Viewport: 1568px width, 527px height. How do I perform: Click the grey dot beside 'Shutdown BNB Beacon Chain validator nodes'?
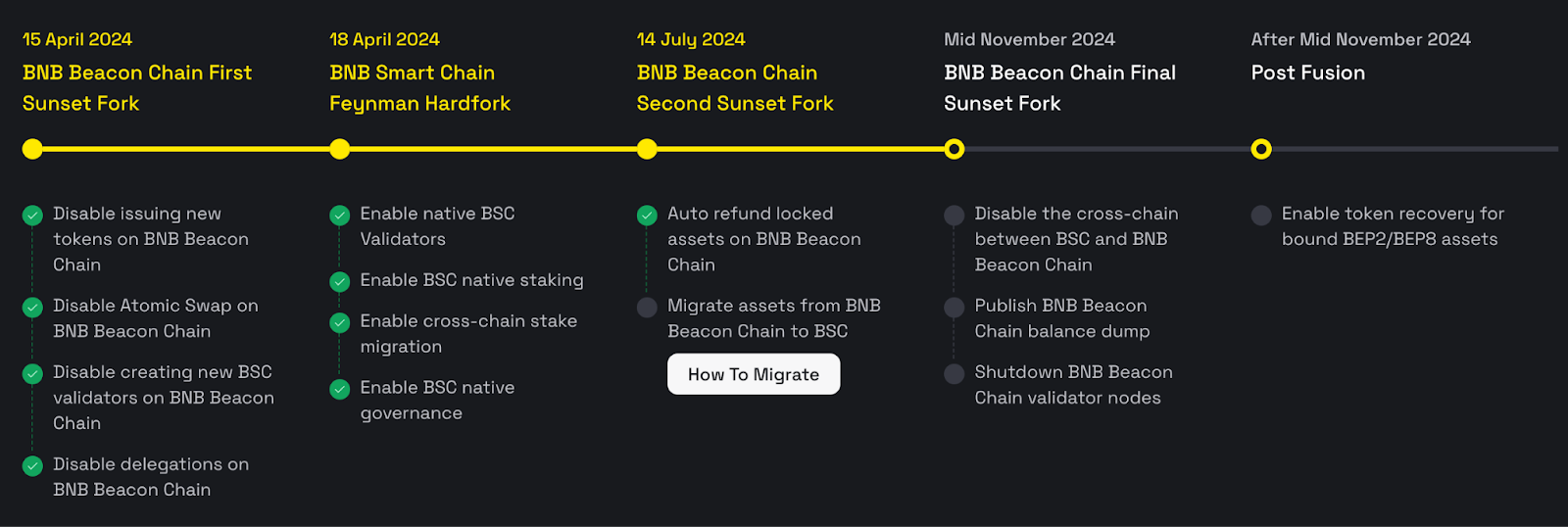coord(955,374)
